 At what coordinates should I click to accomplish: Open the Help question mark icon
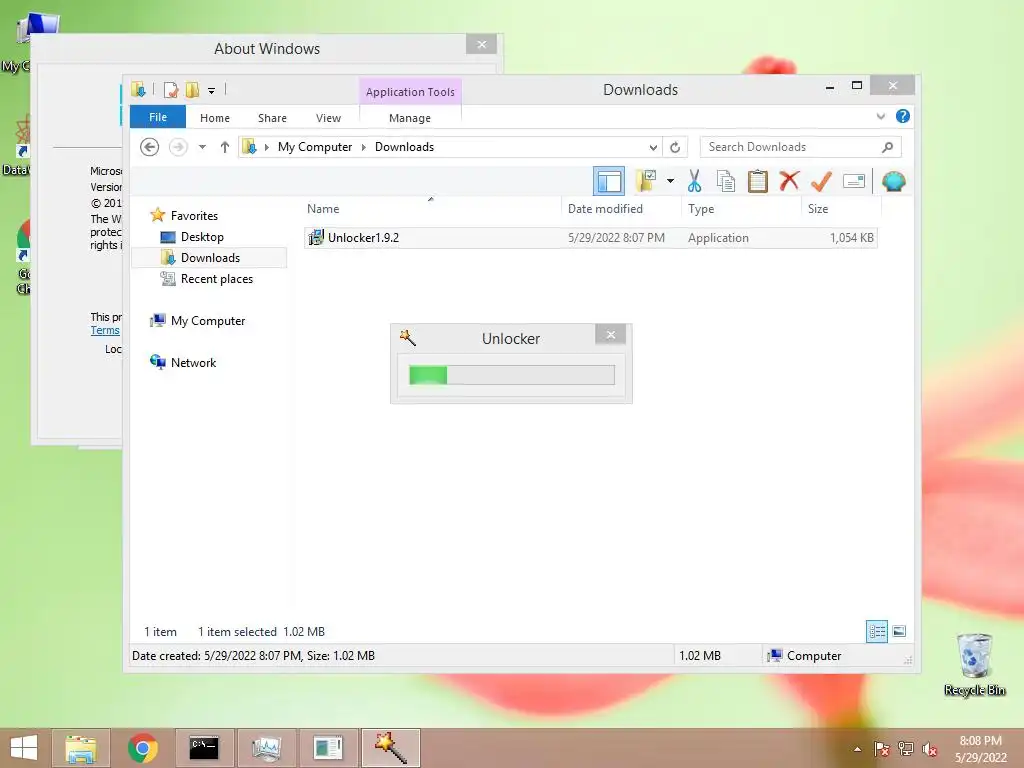click(x=903, y=116)
